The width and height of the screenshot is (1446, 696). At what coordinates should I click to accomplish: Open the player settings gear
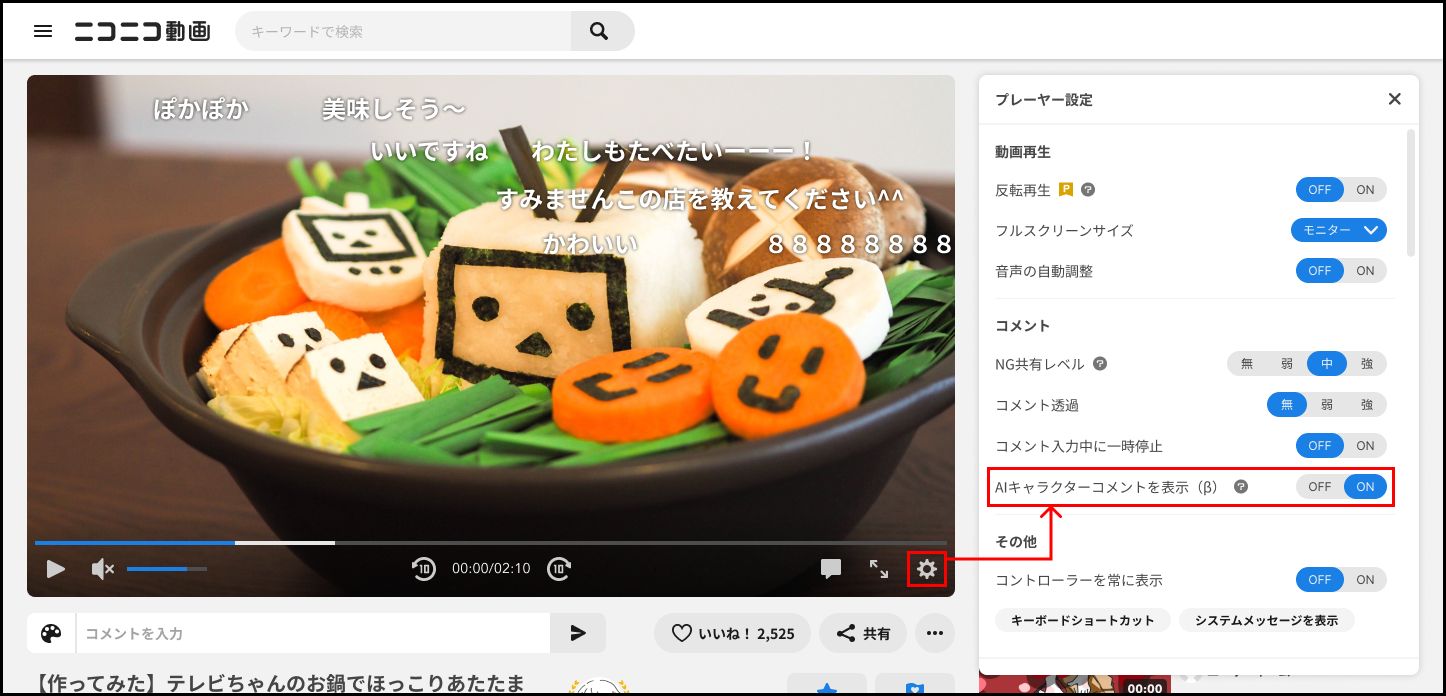tap(927, 569)
